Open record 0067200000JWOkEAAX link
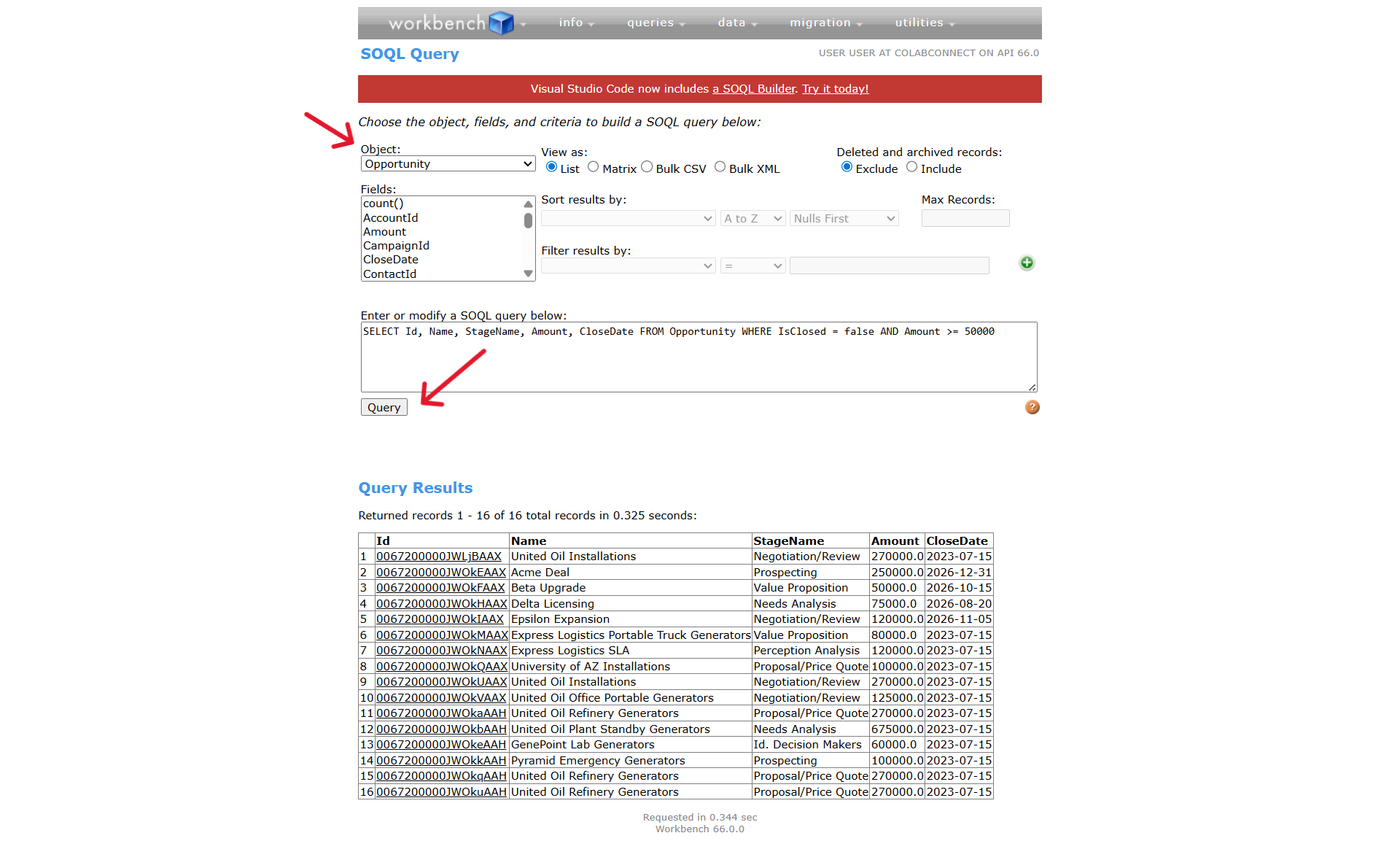Viewport: 1400px width, 841px height. (x=441, y=573)
